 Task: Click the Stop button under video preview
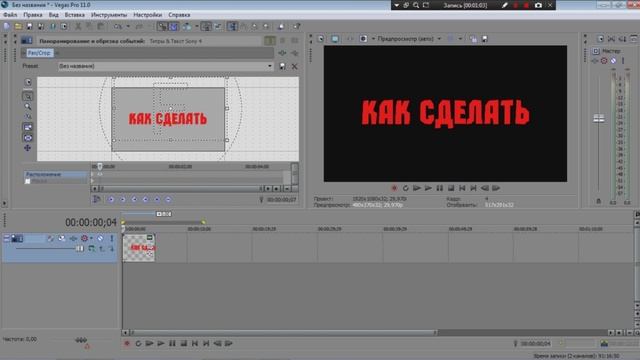(x=451, y=188)
